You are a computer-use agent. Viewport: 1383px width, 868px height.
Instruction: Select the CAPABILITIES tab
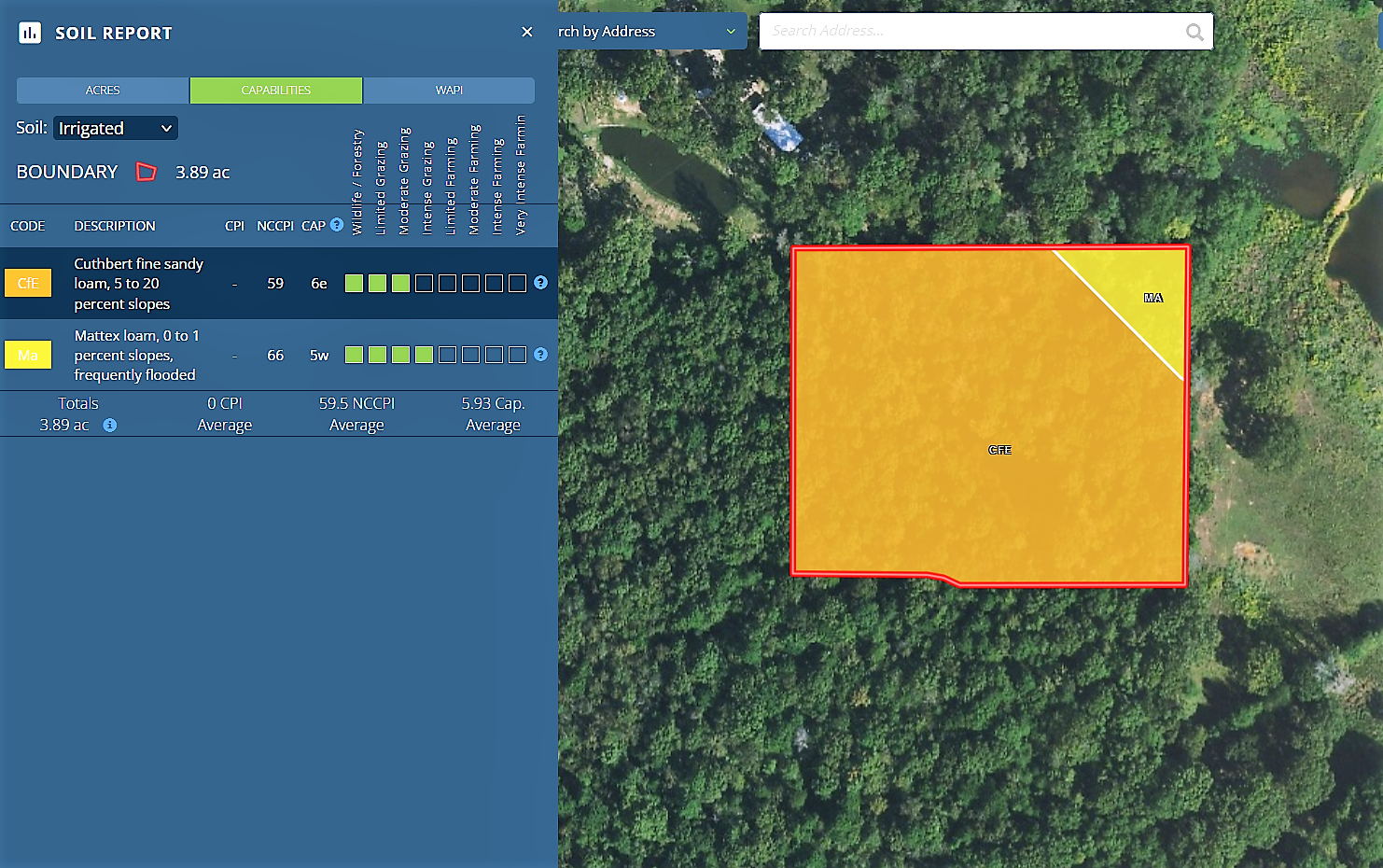coord(275,91)
